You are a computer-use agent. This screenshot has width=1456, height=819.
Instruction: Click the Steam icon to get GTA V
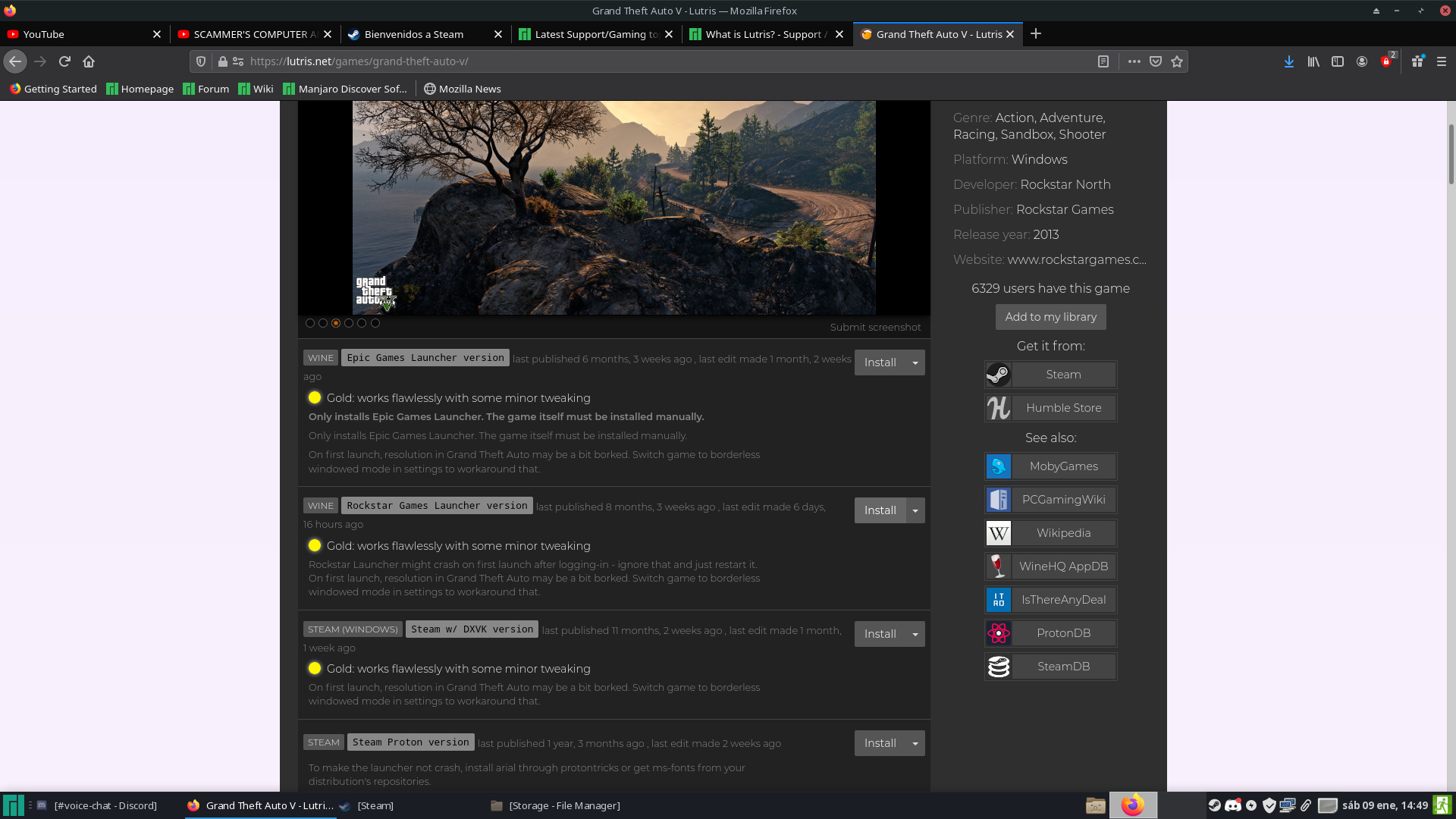(997, 373)
